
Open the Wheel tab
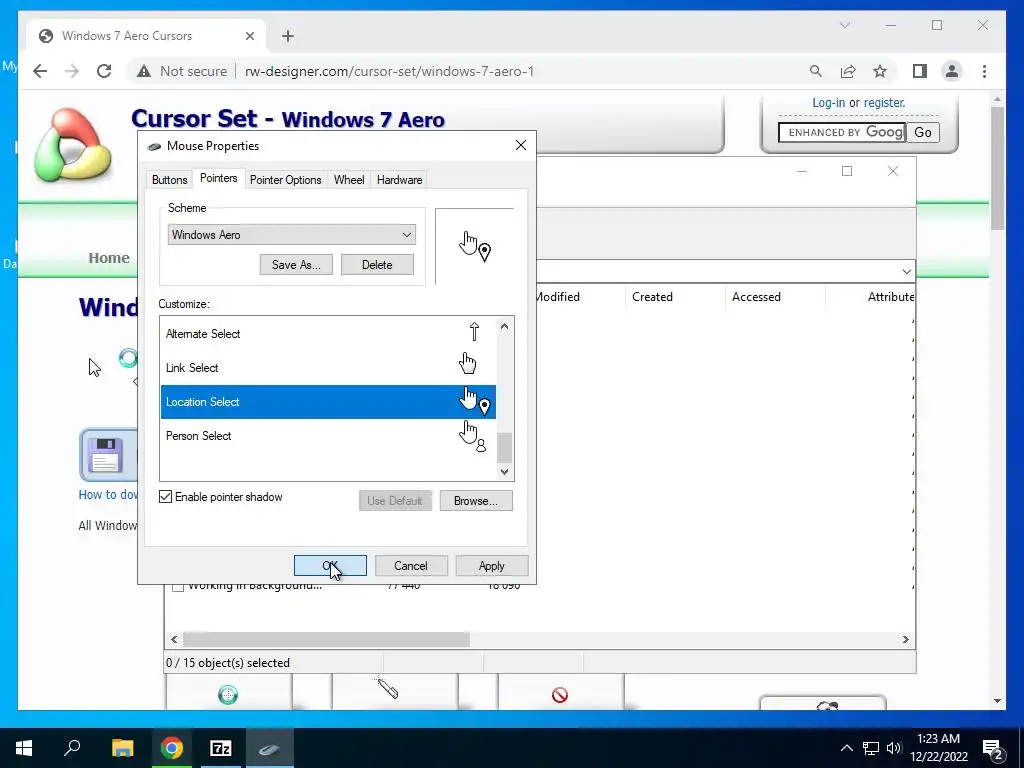point(349,180)
